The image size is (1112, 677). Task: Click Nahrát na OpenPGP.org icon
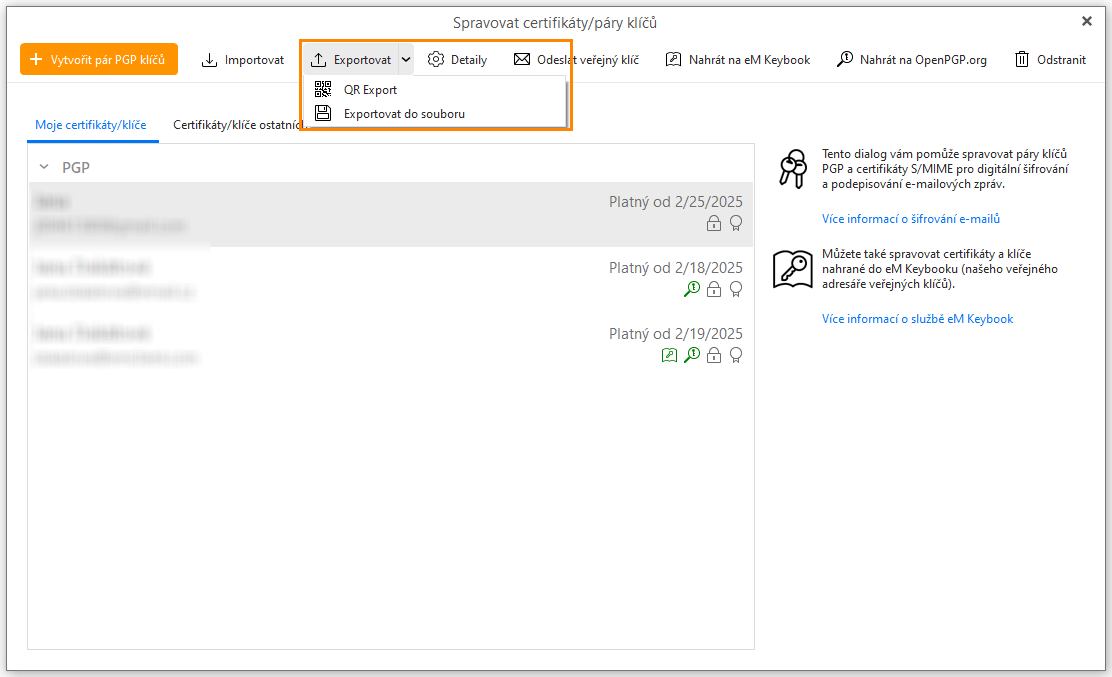[x=845, y=60]
